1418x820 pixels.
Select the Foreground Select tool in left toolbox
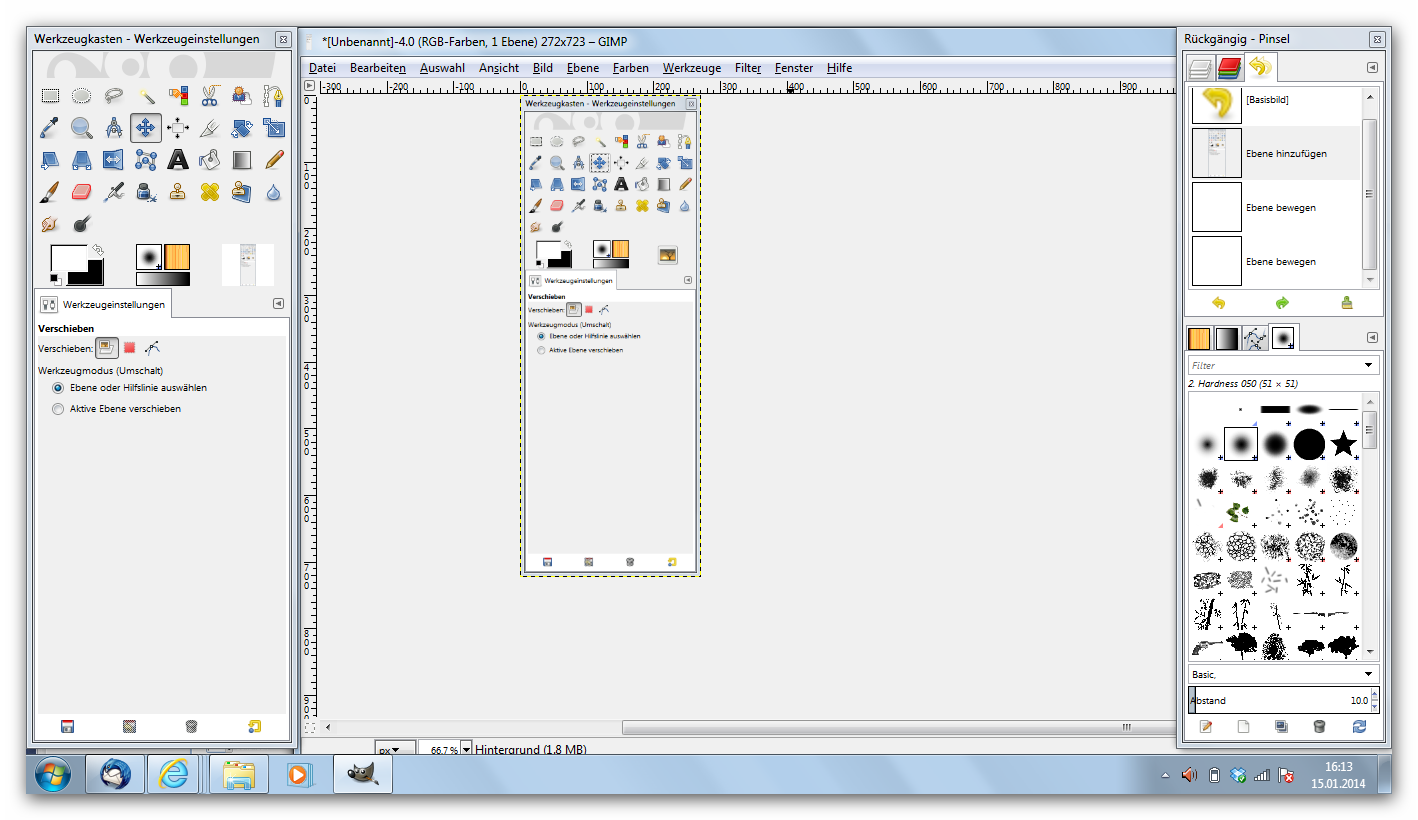pos(242,96)
